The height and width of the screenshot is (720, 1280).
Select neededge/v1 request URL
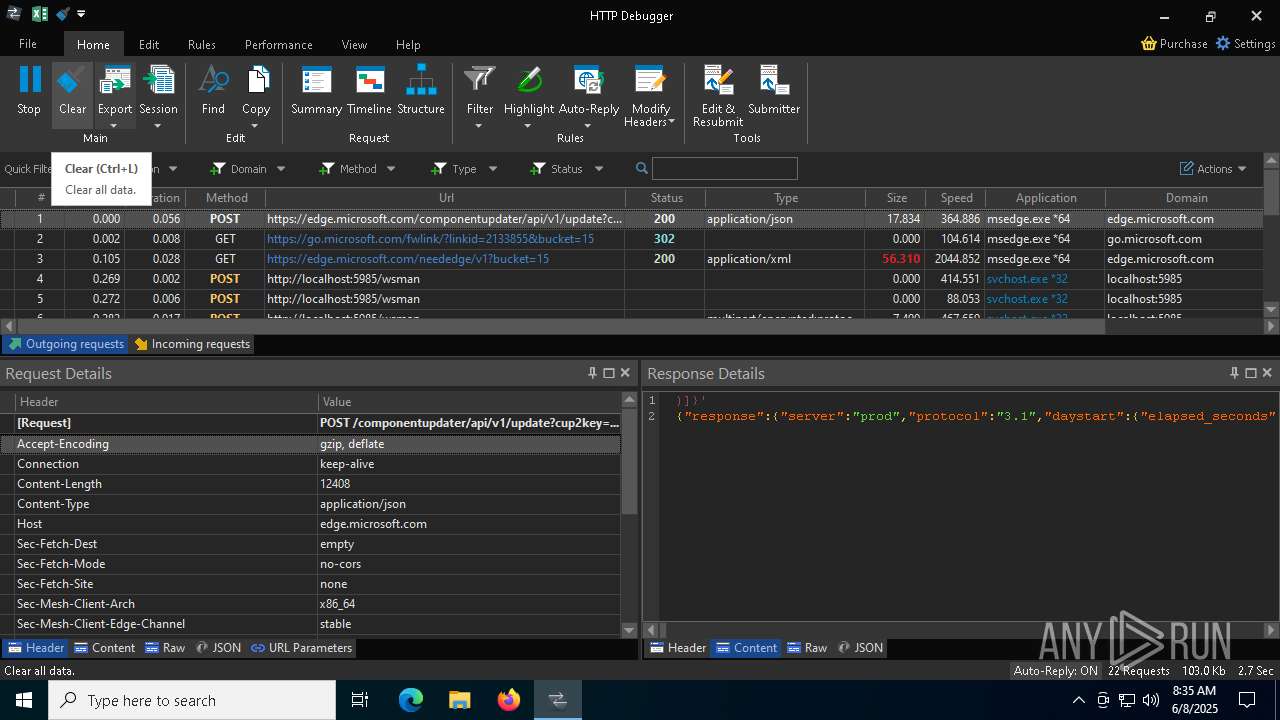(x=408, y=259)
